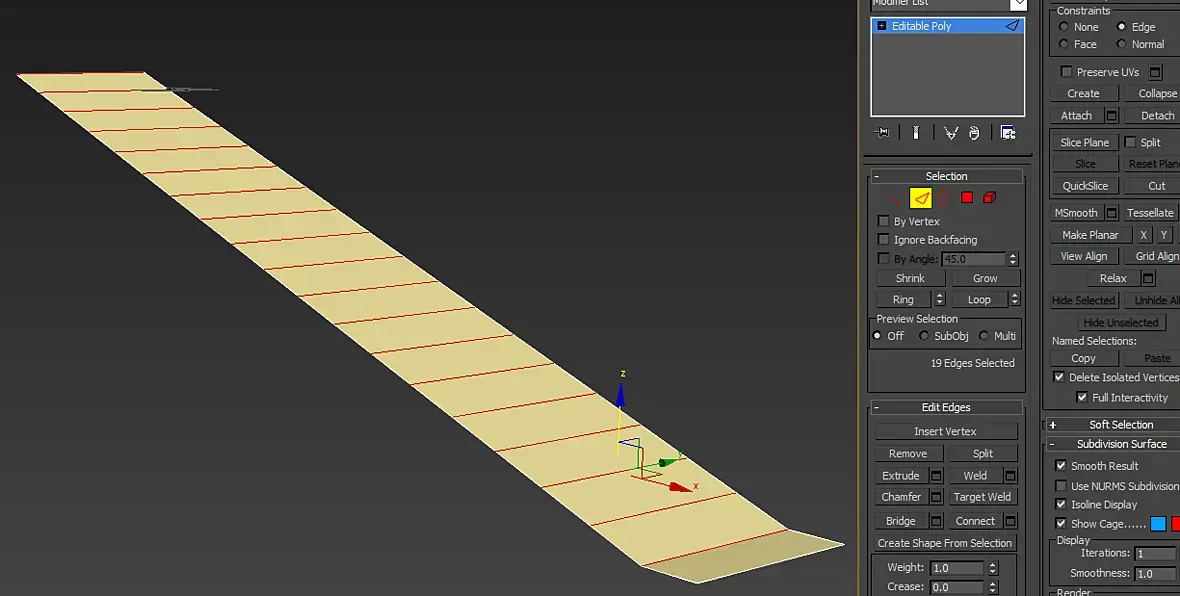Open Preserve UVs settings box
This screenshot has width=1180, height=596.
click(1155, 72)
